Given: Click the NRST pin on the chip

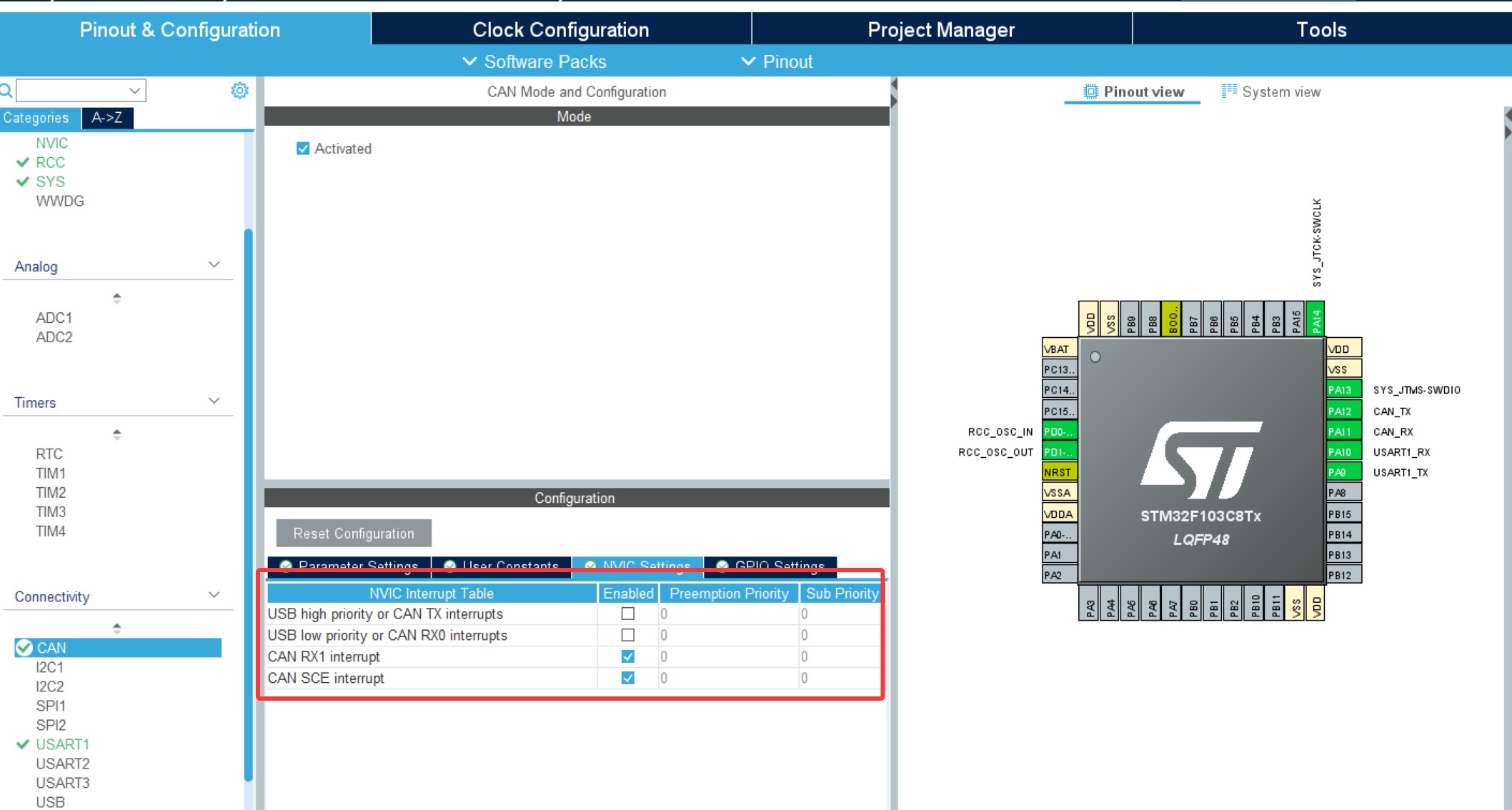Looking at the screenshot, I should pos(1060,472).
